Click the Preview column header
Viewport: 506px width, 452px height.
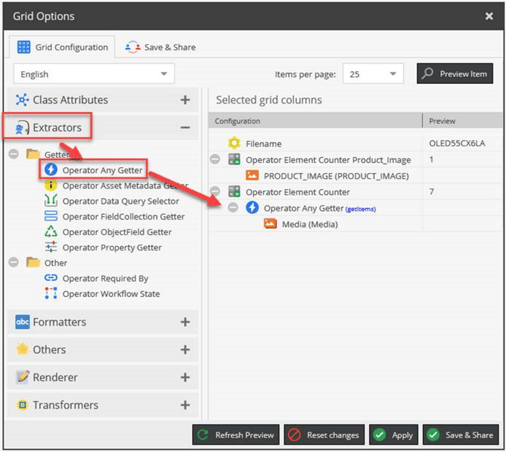click(463, 121)
